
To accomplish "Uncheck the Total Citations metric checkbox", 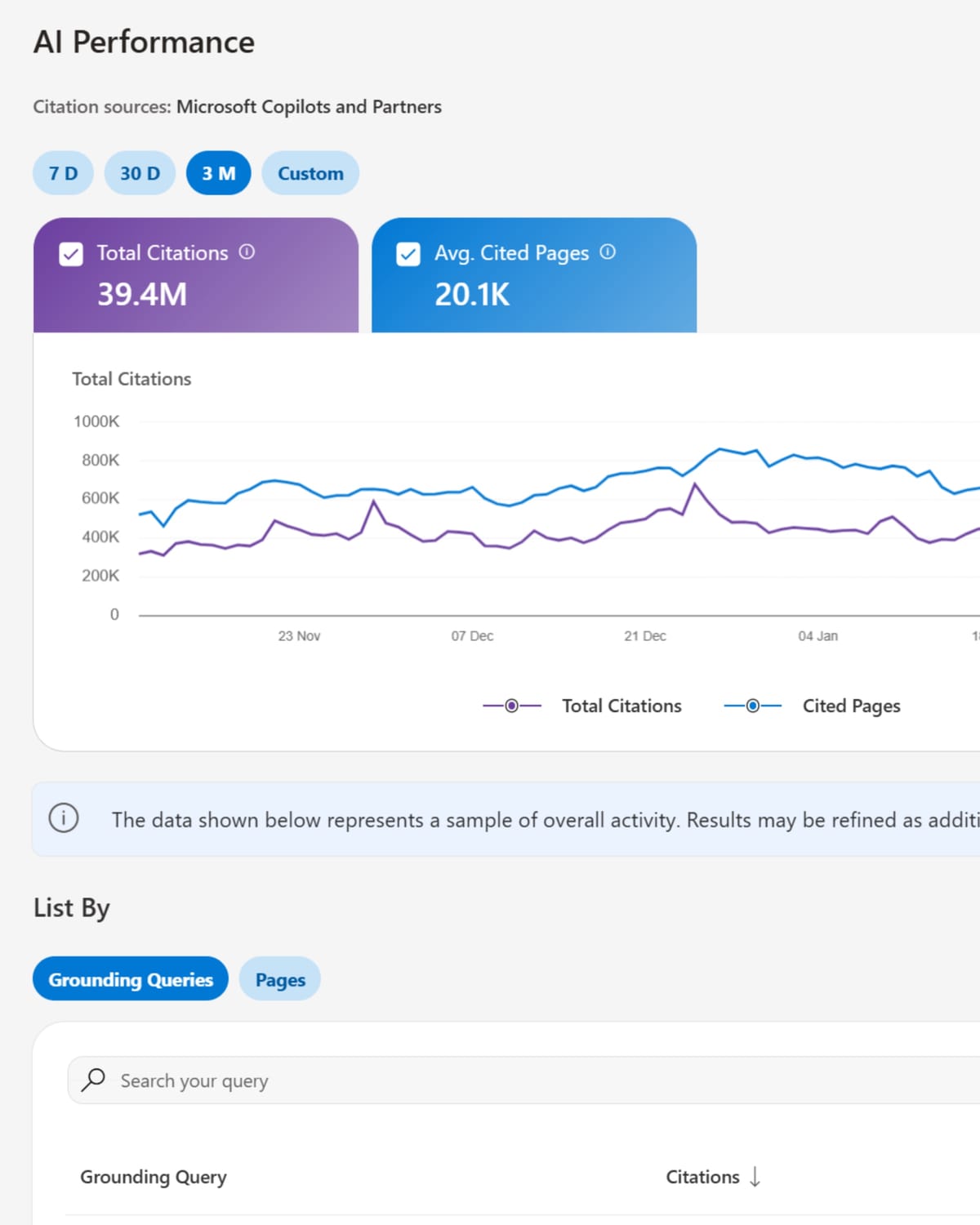I will [71, 253].
